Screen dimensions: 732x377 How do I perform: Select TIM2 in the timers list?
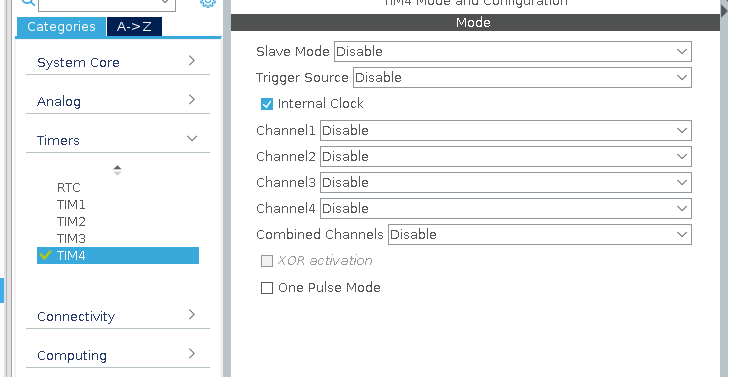(x=71, y=222)
